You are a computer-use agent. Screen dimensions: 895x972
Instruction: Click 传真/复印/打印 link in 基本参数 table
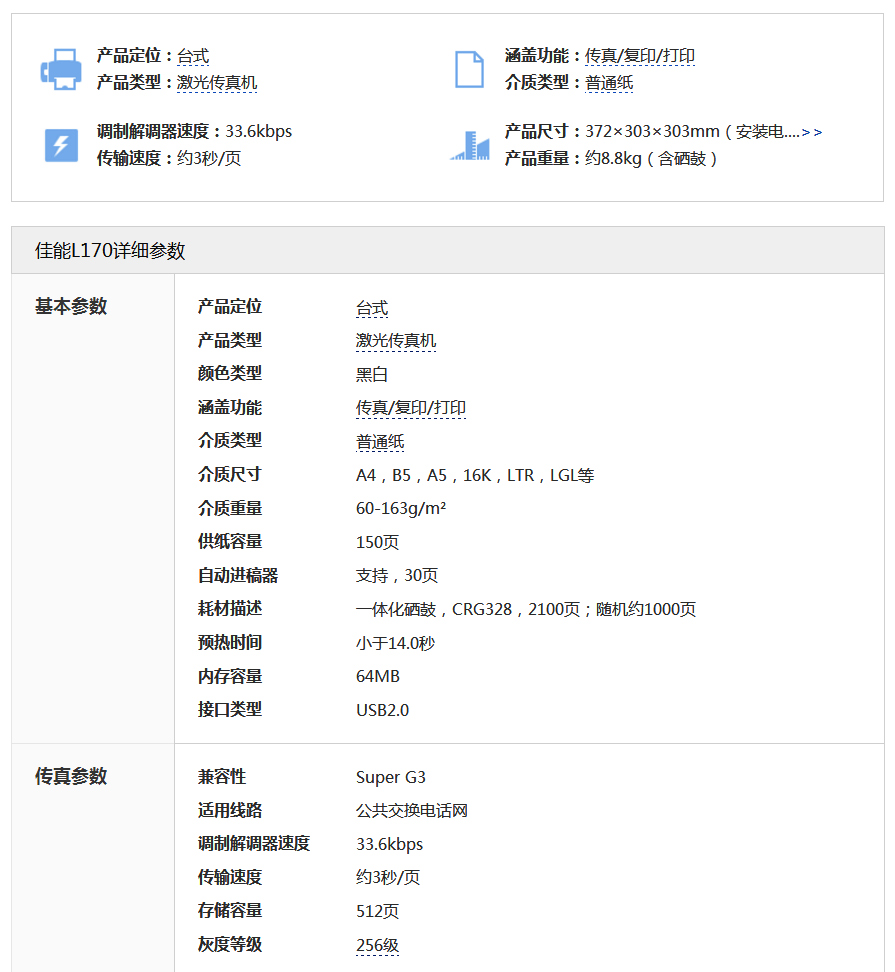(411, 408)
